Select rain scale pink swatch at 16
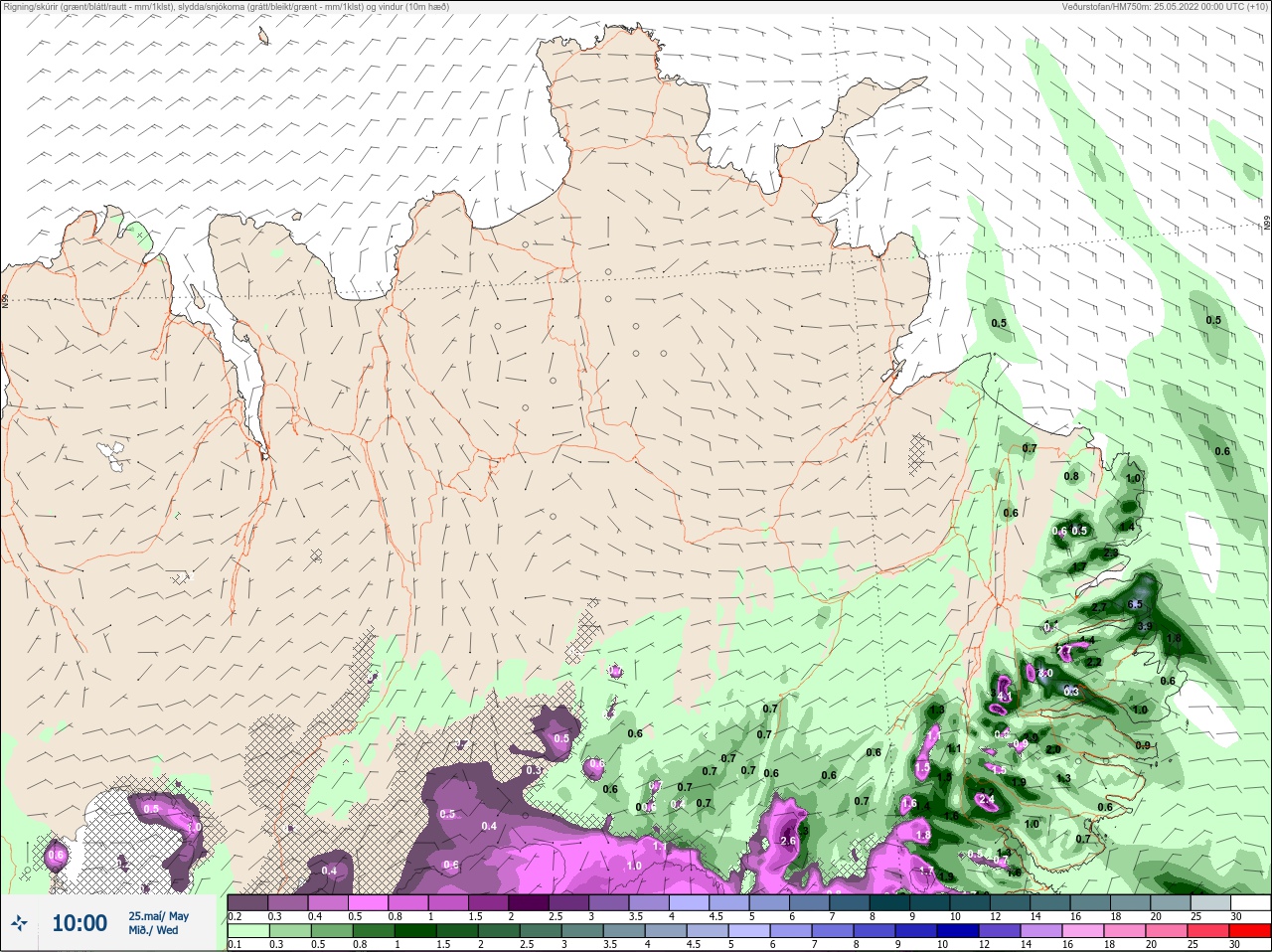The height and width of the screenshot is (952, 1272). [x=1083, y=930]
